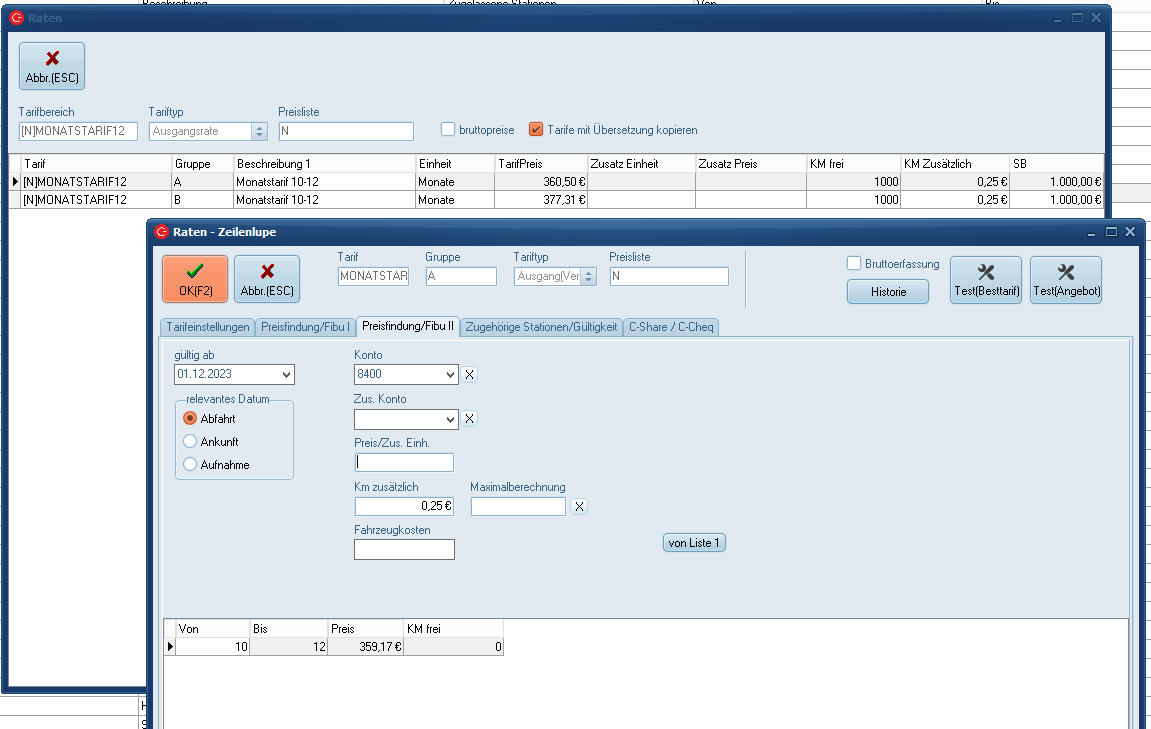This screenshot has width=1151, height=729.
Task: Select the Ankunft radio option
Action: tap(190, 441)
